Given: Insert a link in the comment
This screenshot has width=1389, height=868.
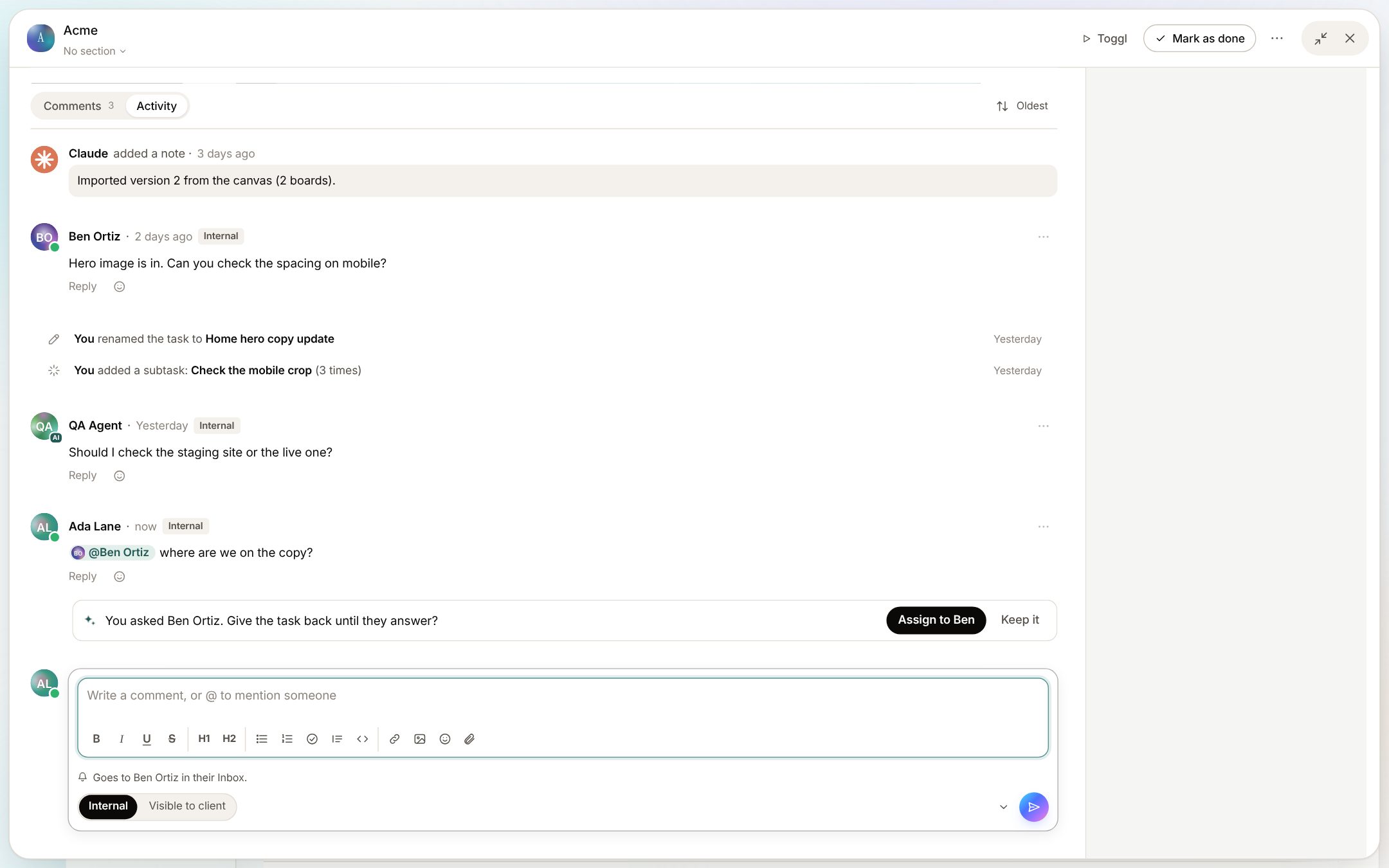Looking at the screenshot, I should point(395,739).
